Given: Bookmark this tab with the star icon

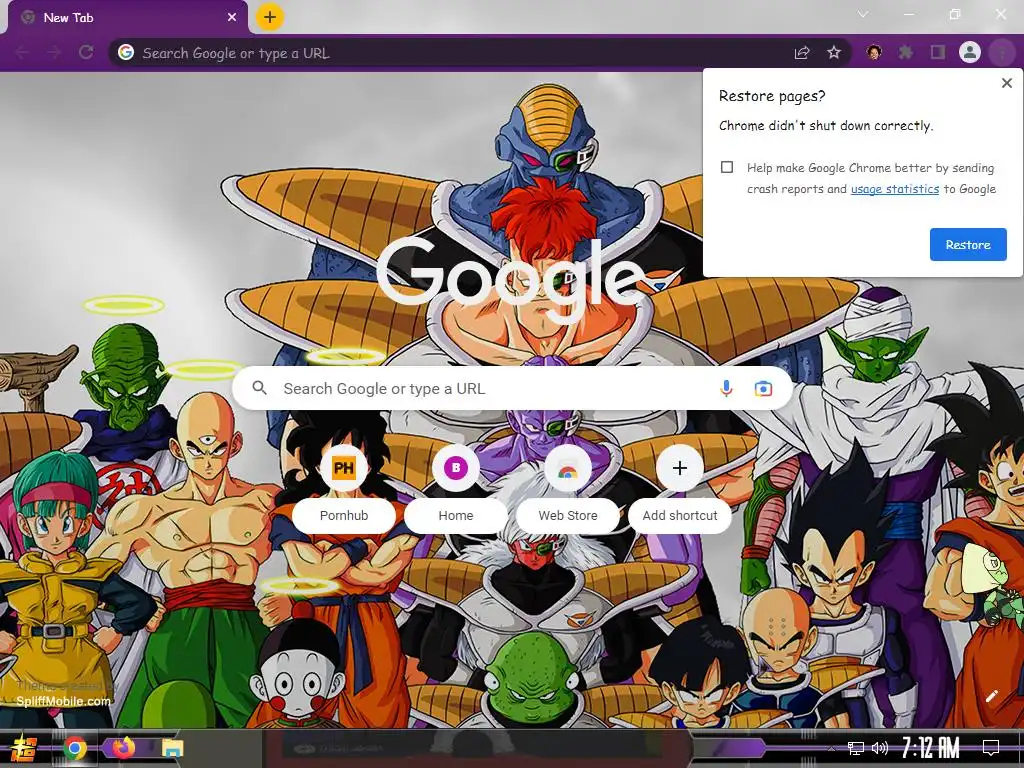Looking at the screenshot, I should pyautogui.click(x=834, y=53).
